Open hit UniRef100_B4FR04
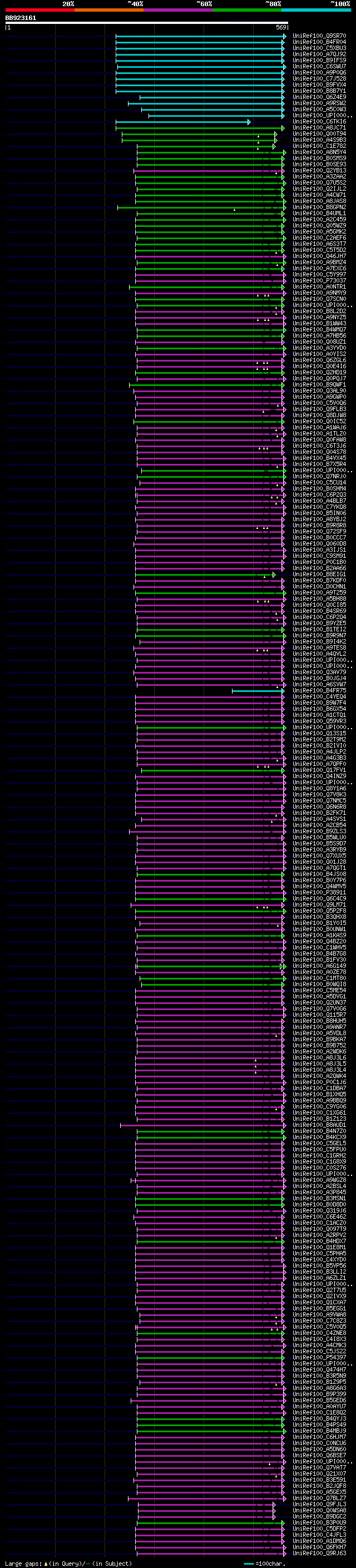The width and height of the screenshot is (356, 1568). [x=319, y=42]
